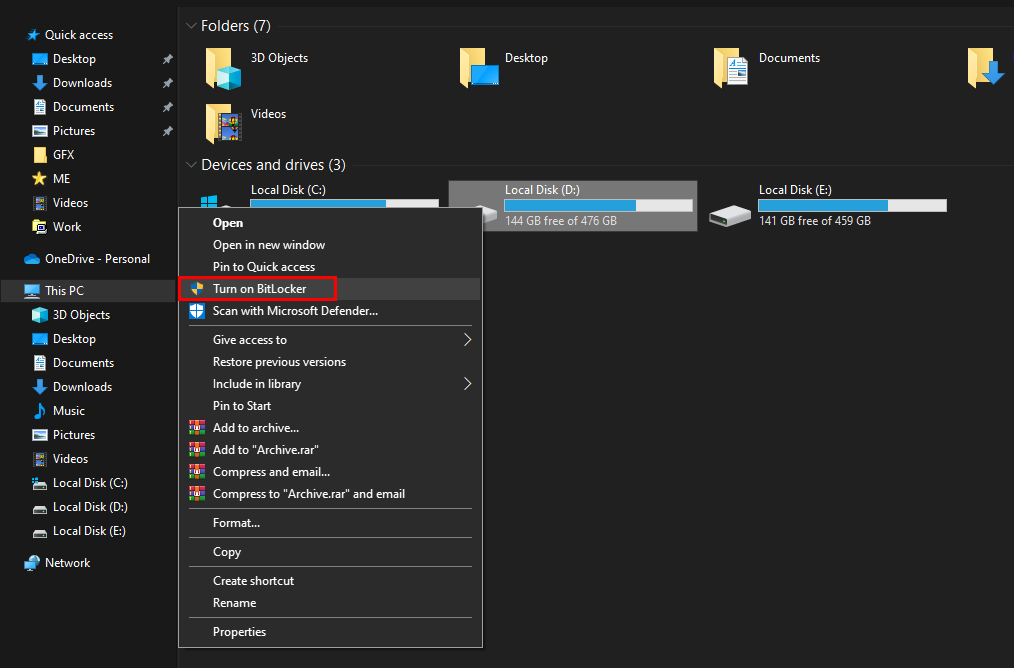Click the Microsoft Defender shield icon
Viewport: 1014px width, 668px height.
(197, 311)
